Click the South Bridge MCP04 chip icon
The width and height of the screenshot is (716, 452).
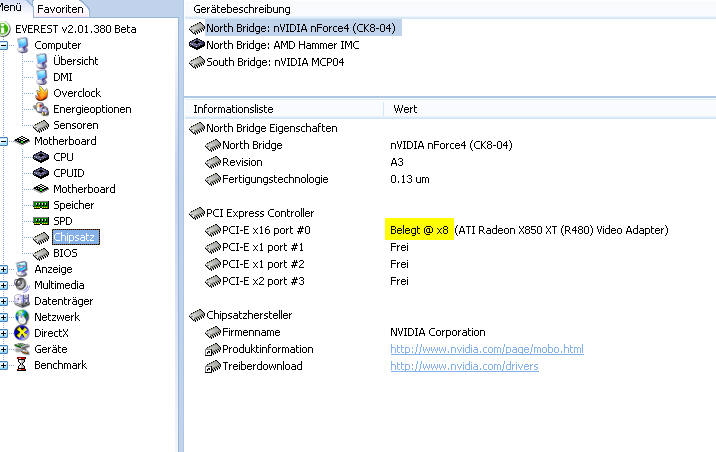tap(197, 62)
